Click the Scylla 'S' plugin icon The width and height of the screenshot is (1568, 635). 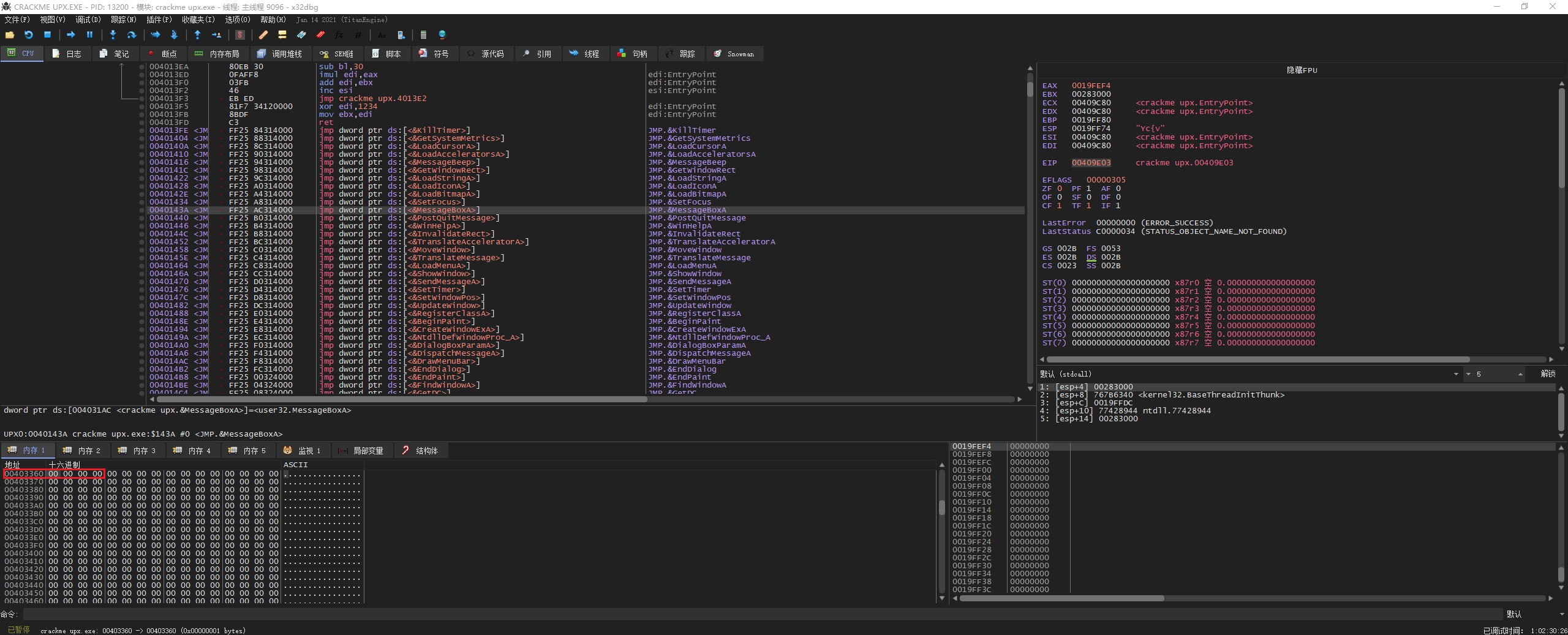(x=240, y=35)
